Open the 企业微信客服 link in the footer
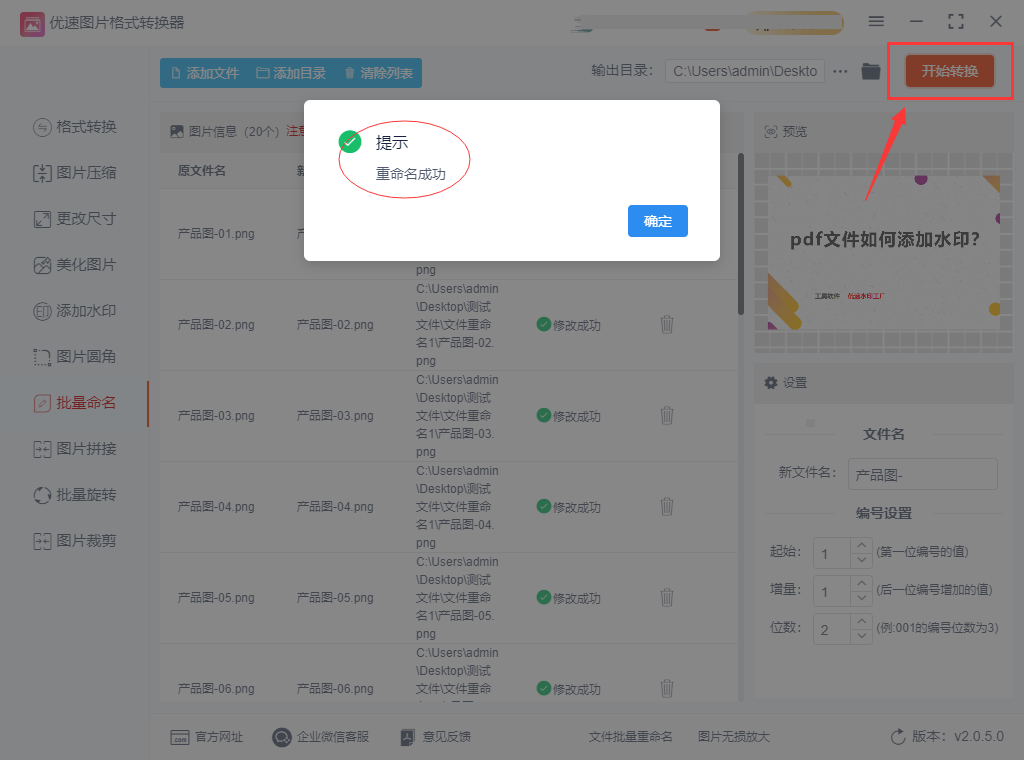This screenshot has height=760, width=1024. tap(321, 737)
